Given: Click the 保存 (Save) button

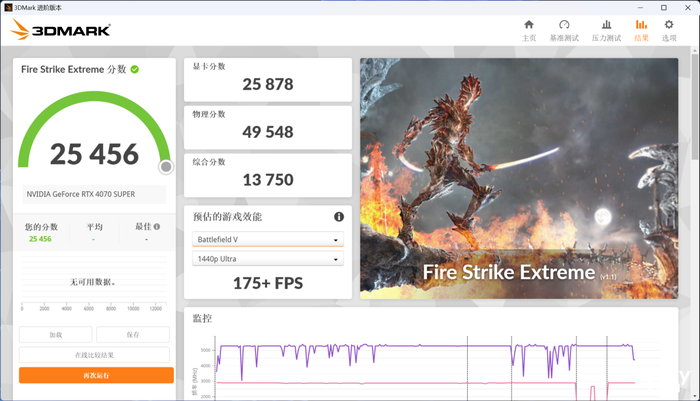Looking at the screenshot, I should click(x=133, y=334).
